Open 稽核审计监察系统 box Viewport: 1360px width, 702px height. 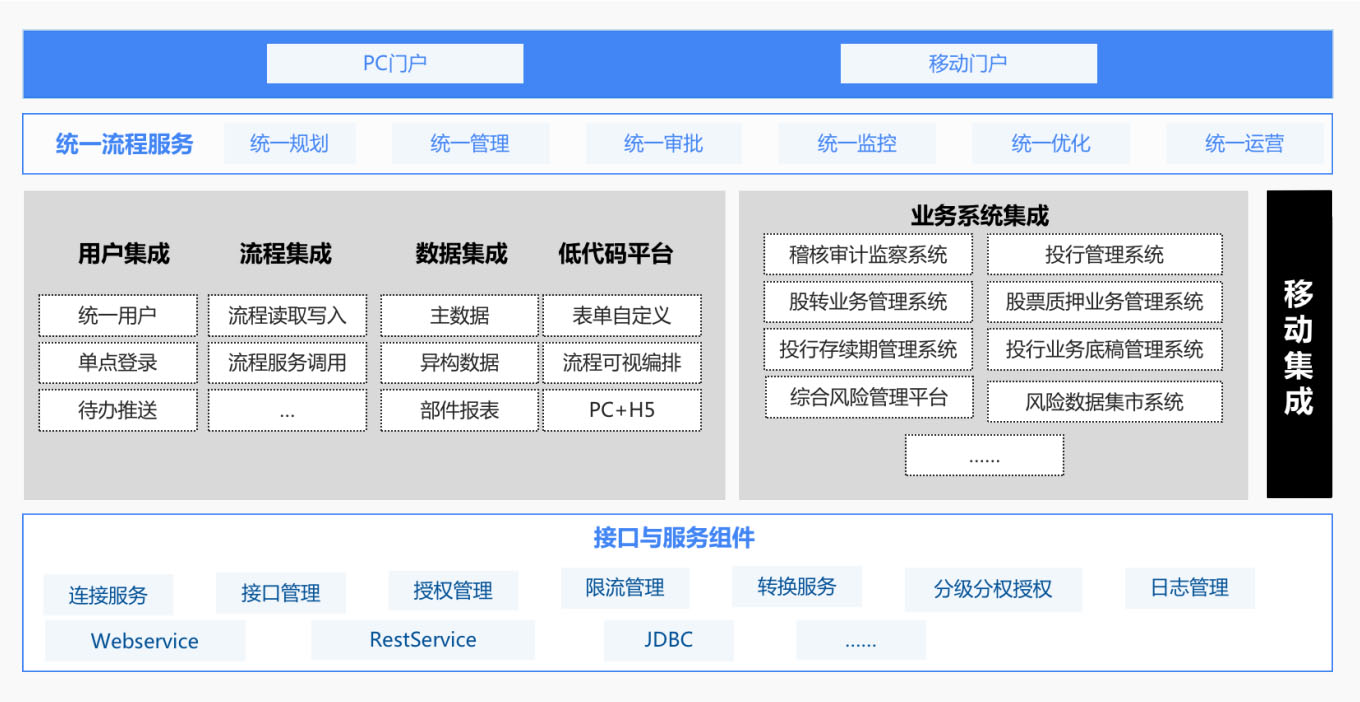pyautogui.click(x=868, y=255)
